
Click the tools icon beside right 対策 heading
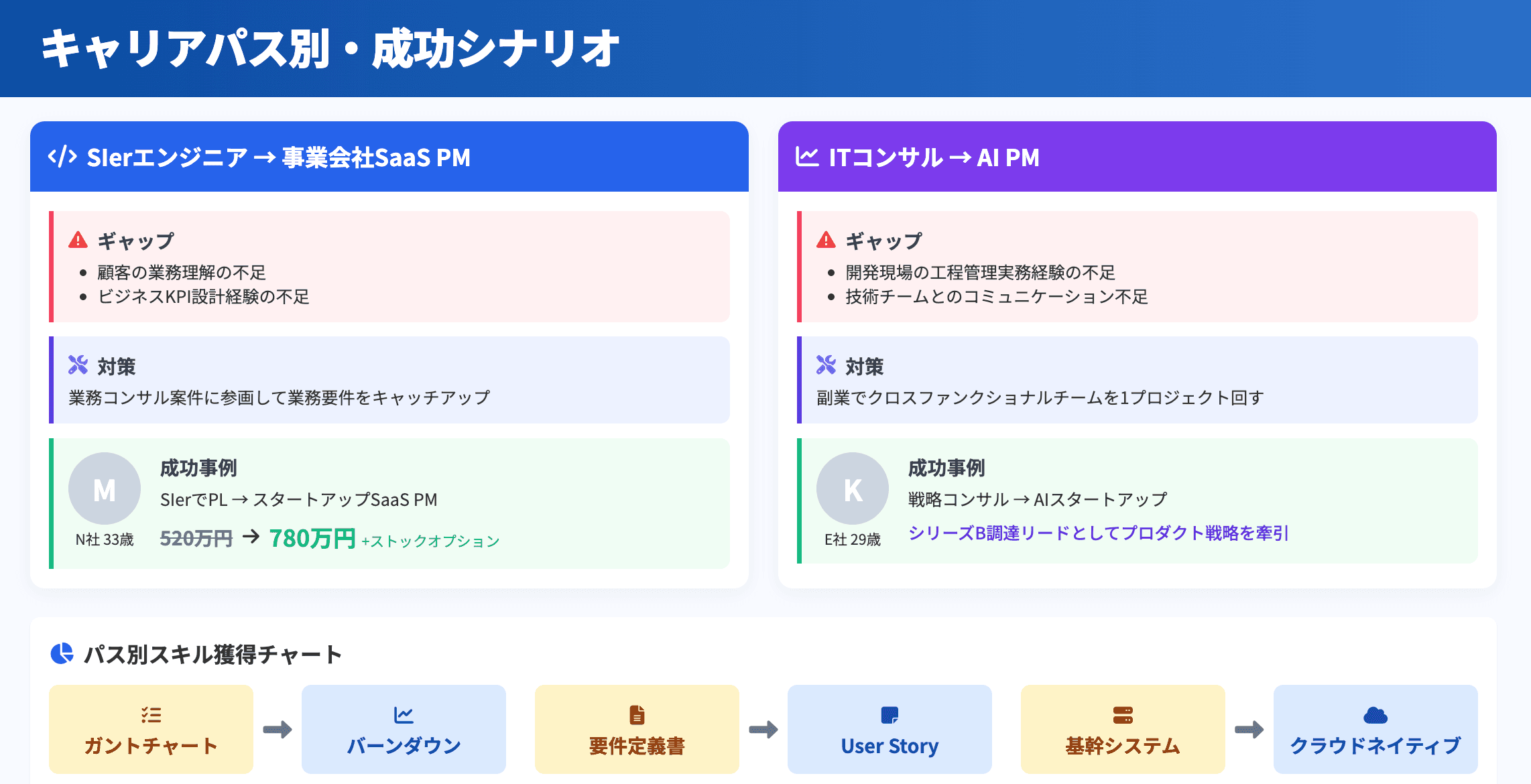point(826,365)
